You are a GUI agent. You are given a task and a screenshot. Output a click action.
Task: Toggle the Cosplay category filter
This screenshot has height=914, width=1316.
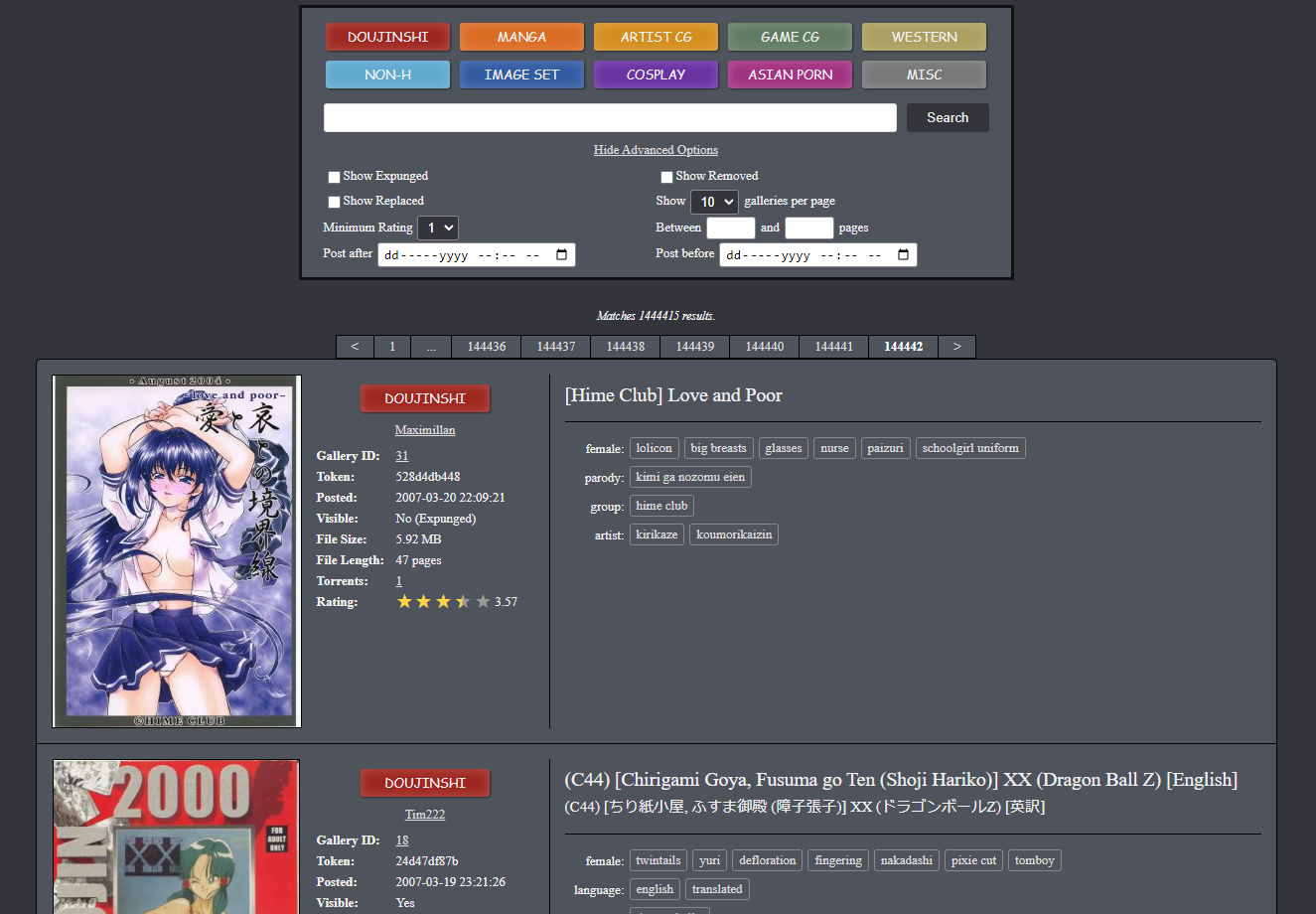pyautogui.click(x=656, y=75)
